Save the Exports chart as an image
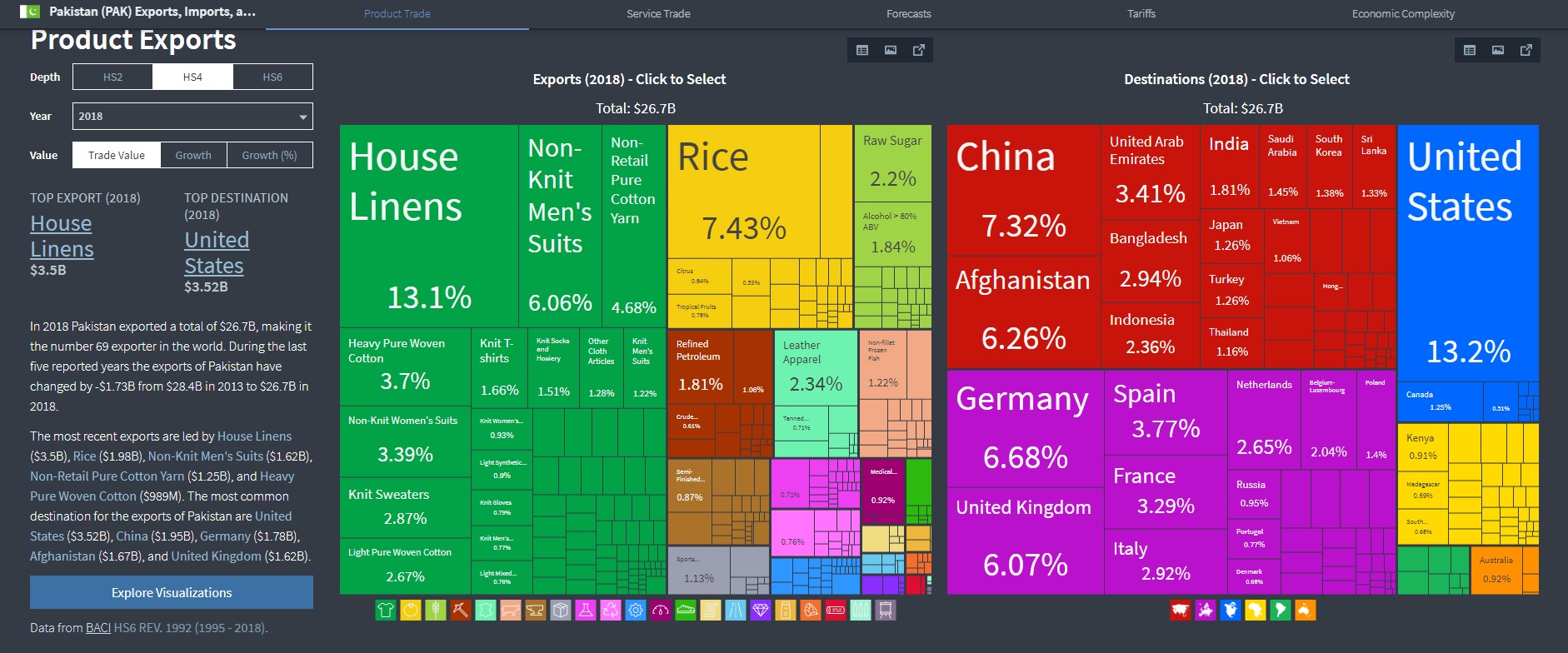Image resolution: width=1568 pixels, height=653 pixels. click(891, 50)
